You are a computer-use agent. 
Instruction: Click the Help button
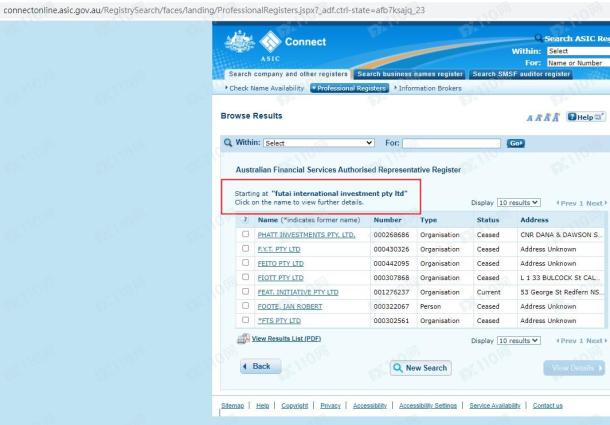(x=586, y=117)
